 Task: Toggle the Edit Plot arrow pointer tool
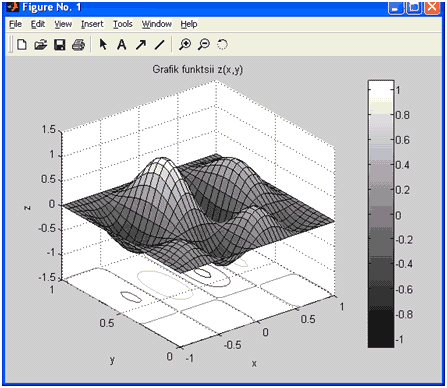(x=103, y=44)
